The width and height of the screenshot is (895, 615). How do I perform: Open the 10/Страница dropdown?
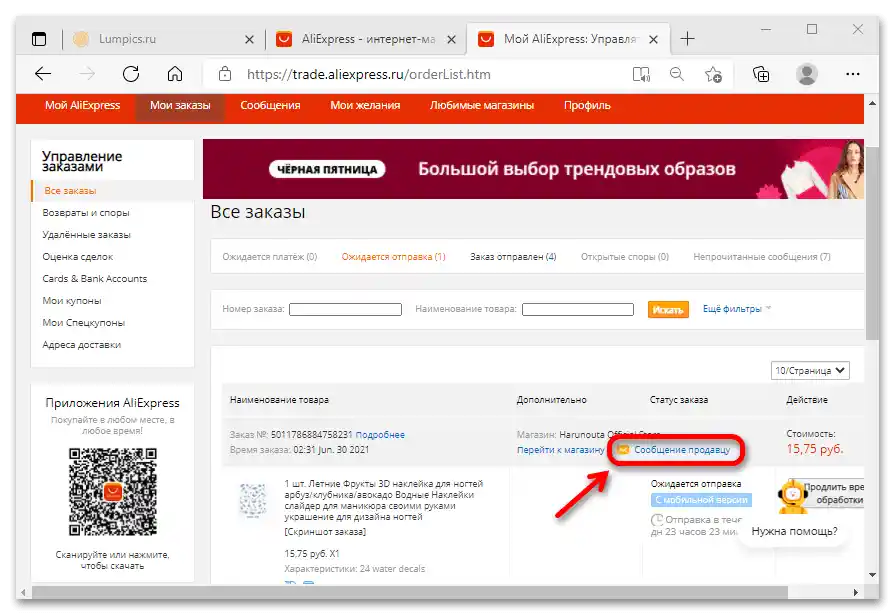[x=810, y=371]
